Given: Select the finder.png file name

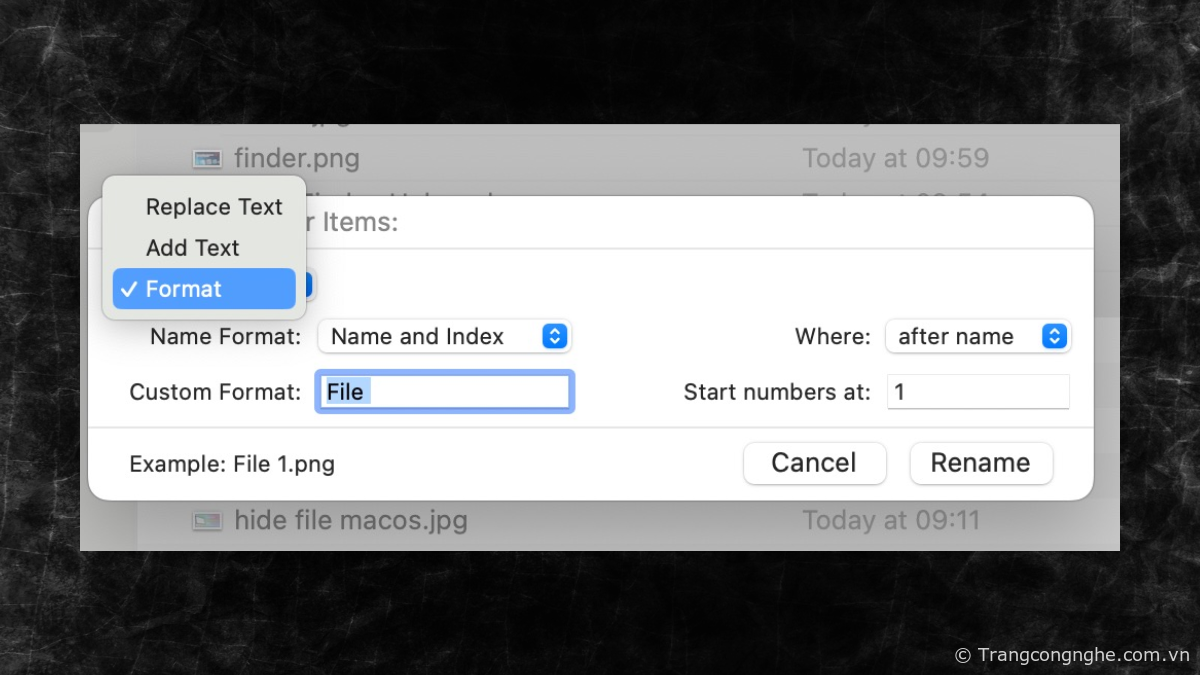Looking at the screenshot, I should click(296, 158).
